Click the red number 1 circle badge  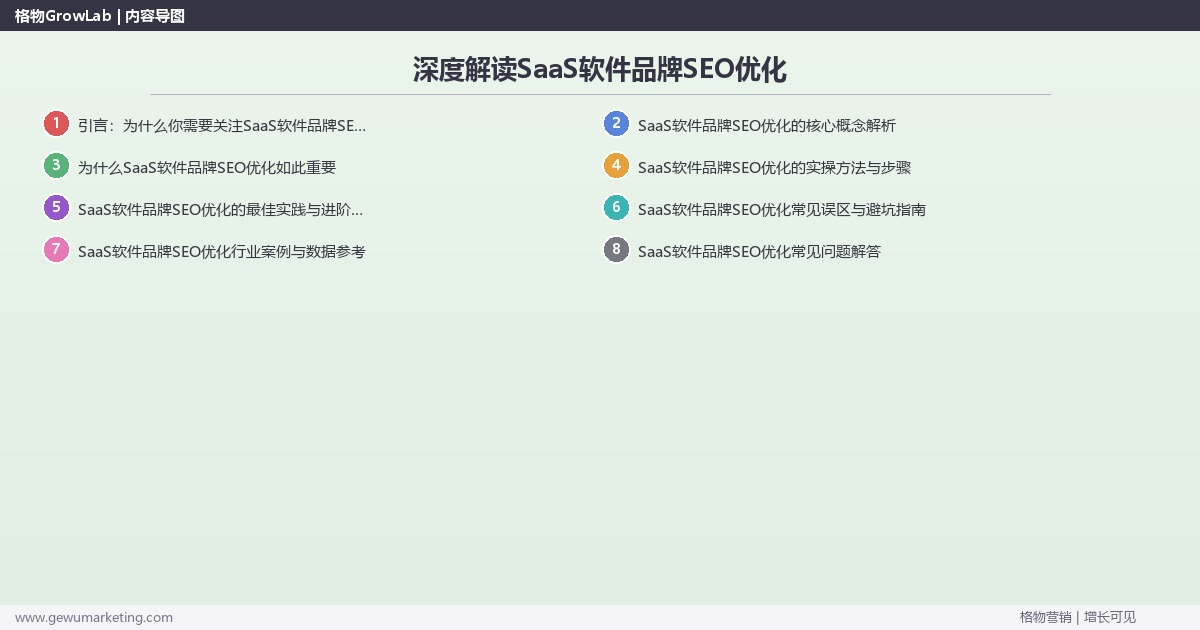click(56, 124)
